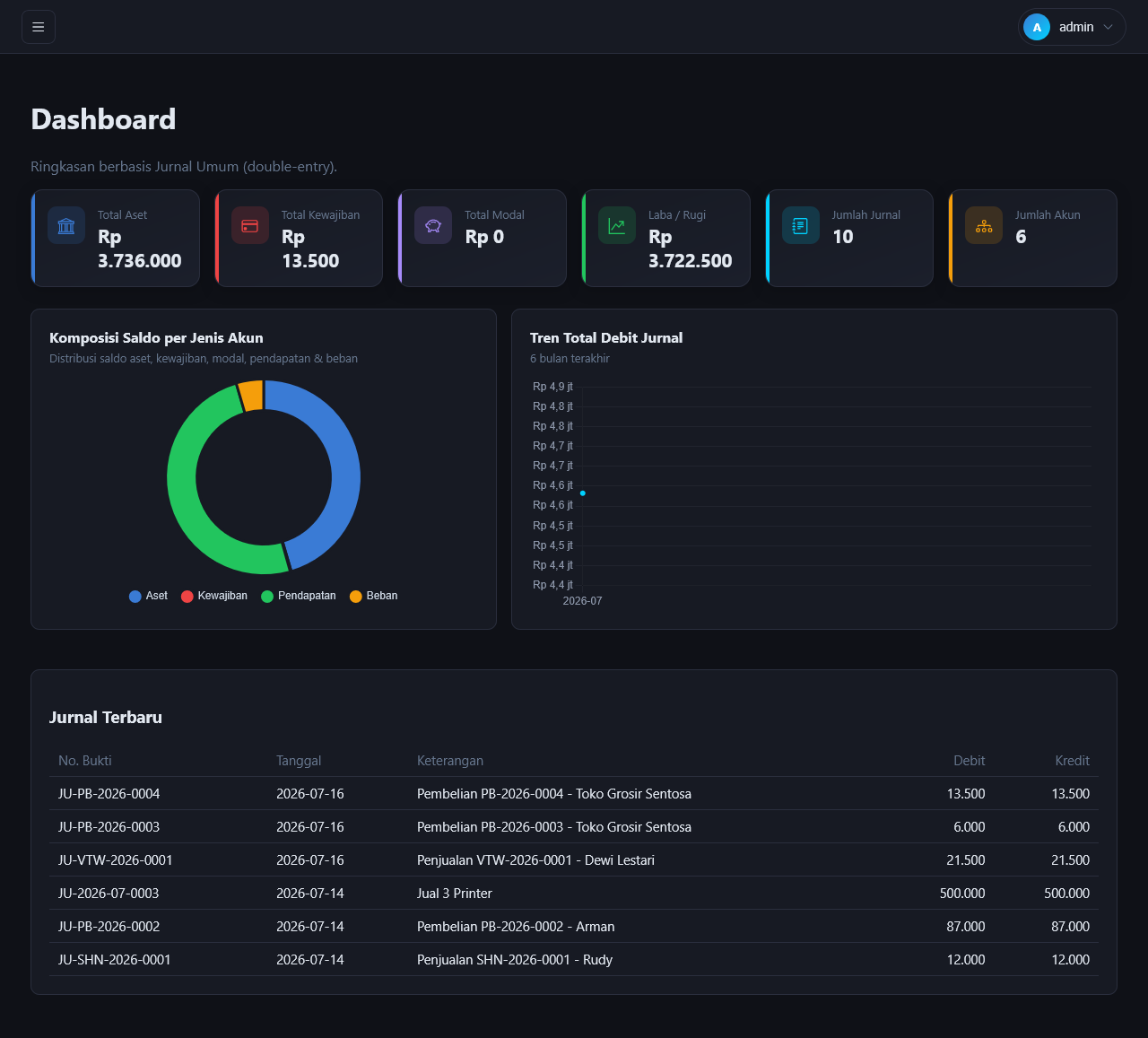Expand the admin user dropdown chevron
Viewport: 1148px width, 1038px height.
coord(1109,27)
